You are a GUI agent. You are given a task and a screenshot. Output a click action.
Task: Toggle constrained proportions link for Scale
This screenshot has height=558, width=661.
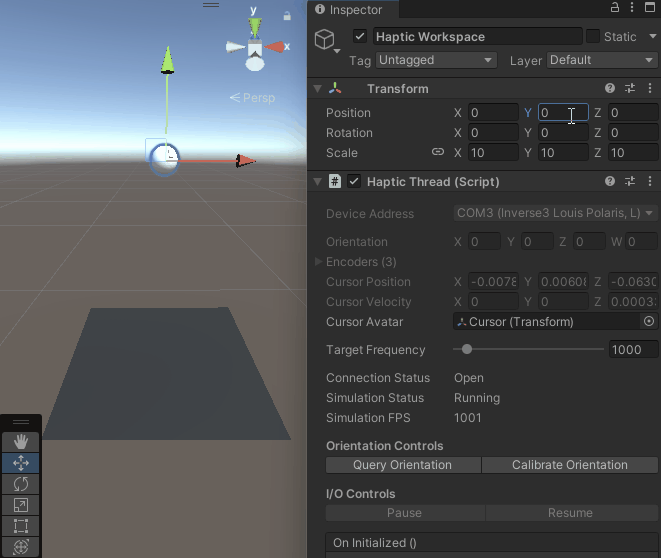438,152
